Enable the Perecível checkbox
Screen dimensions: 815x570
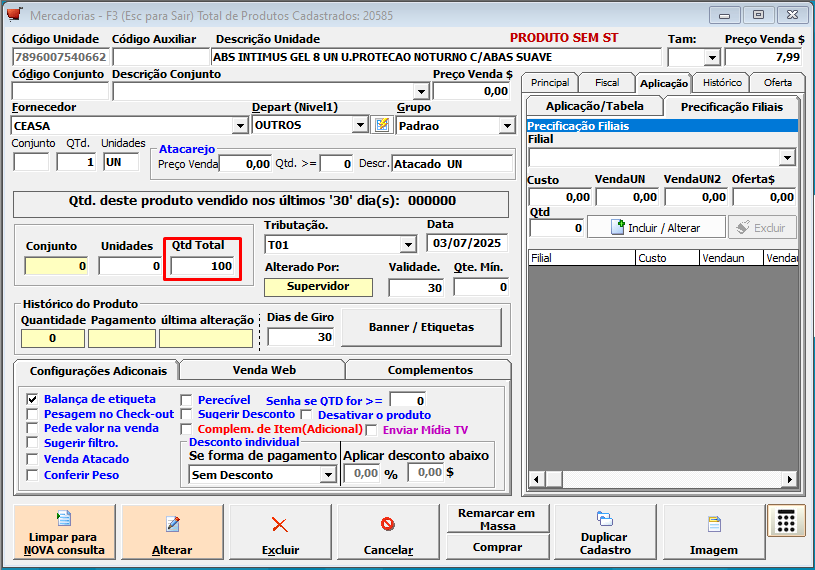186,399
